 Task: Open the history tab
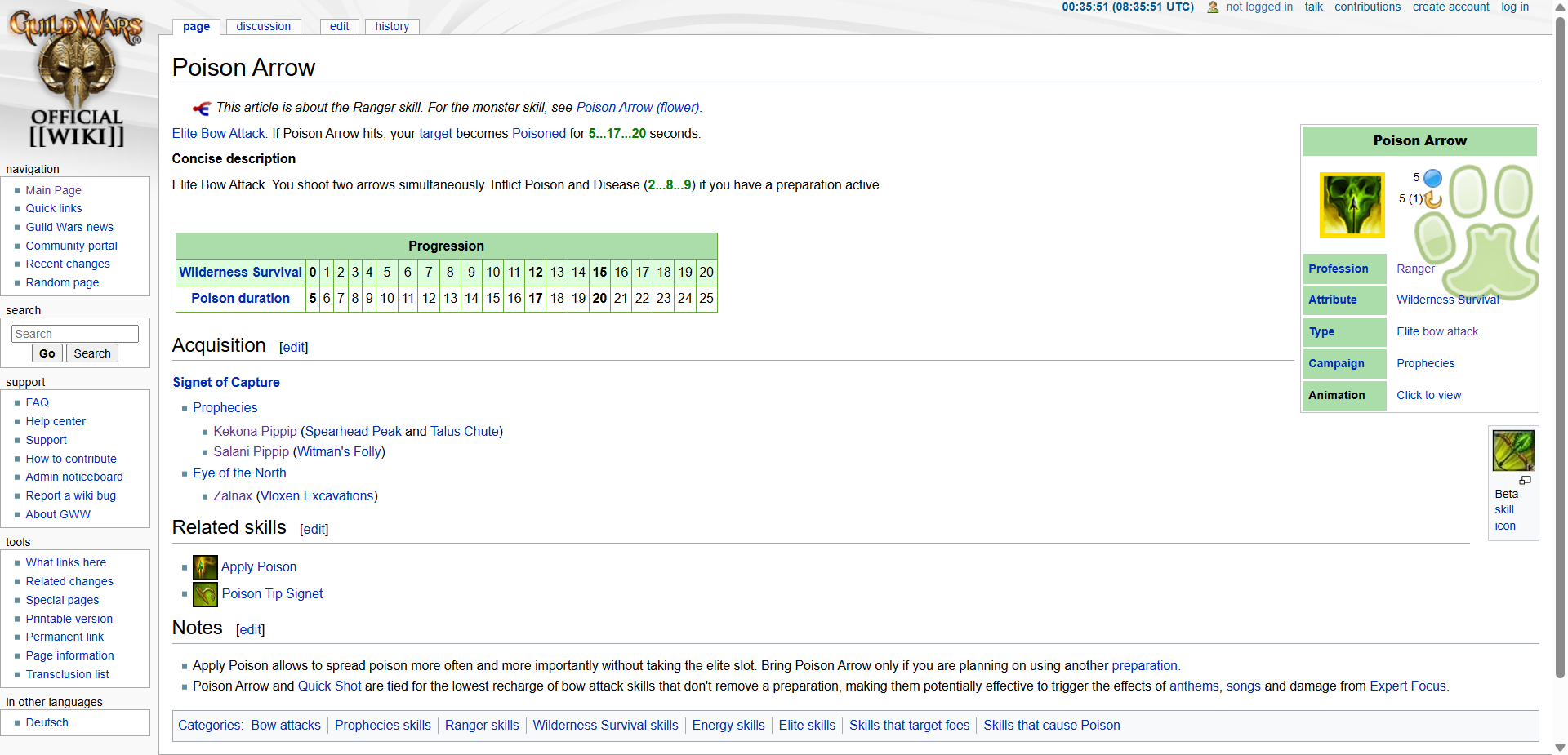coord(392,26)
